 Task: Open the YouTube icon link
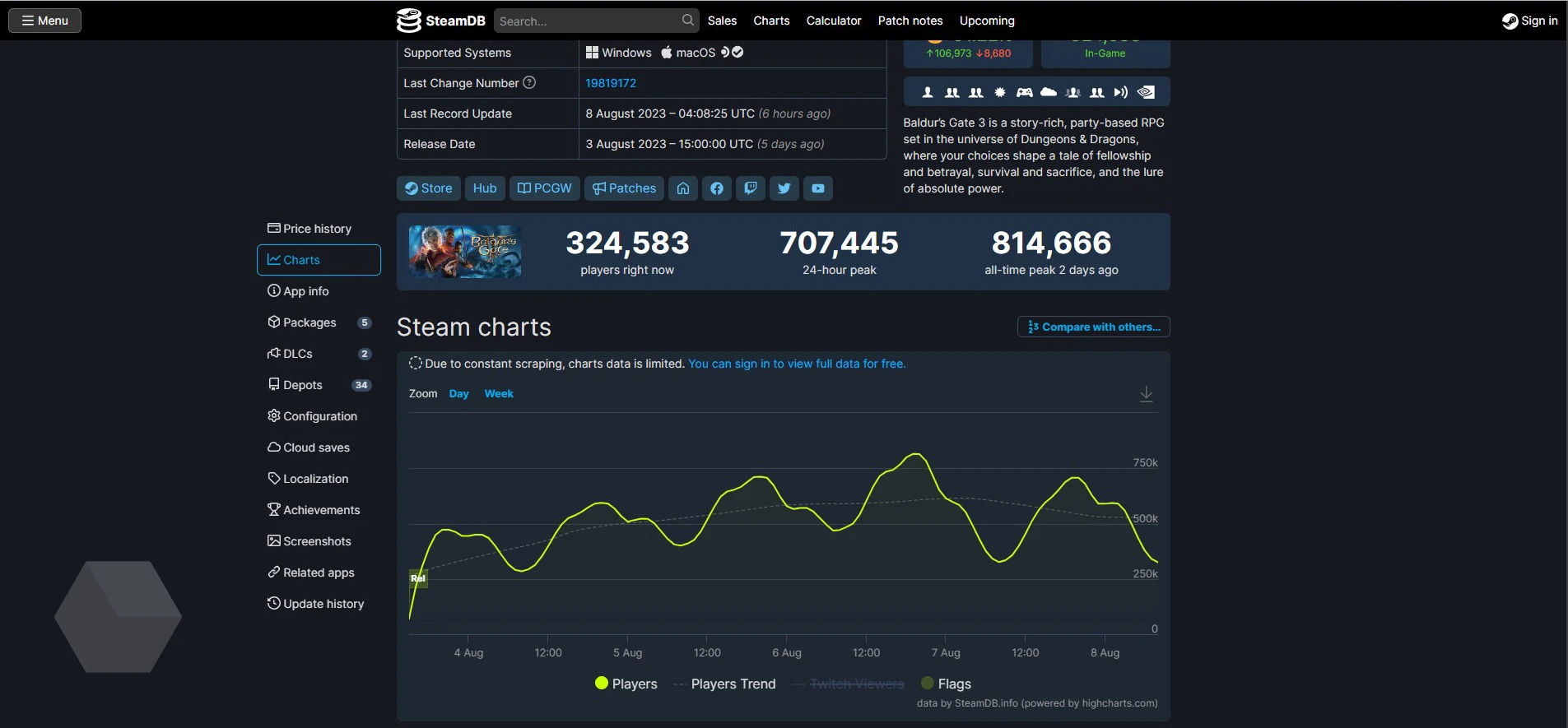(818, 188)
